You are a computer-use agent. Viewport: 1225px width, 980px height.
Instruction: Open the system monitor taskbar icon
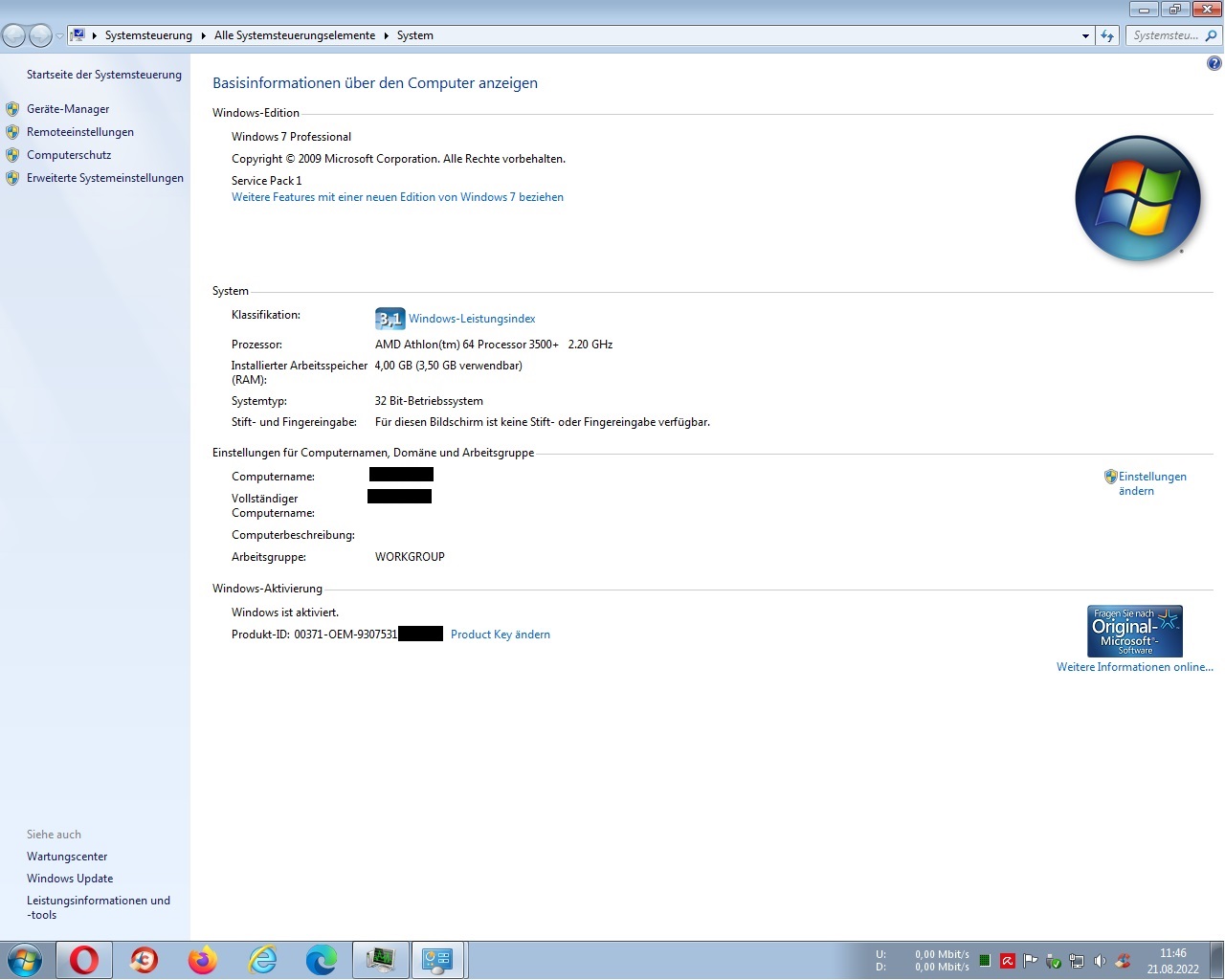coord(381,960)
